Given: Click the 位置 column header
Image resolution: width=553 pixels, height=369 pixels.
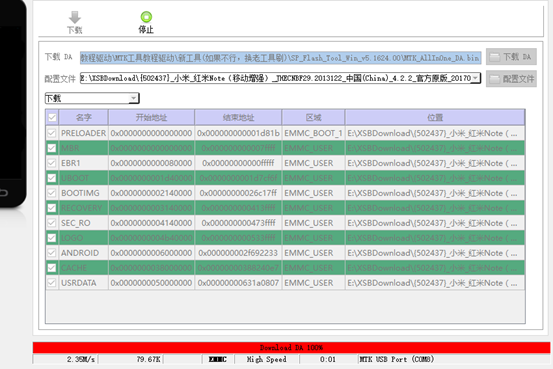Looking at the screenshot, I should coord(435,117).
